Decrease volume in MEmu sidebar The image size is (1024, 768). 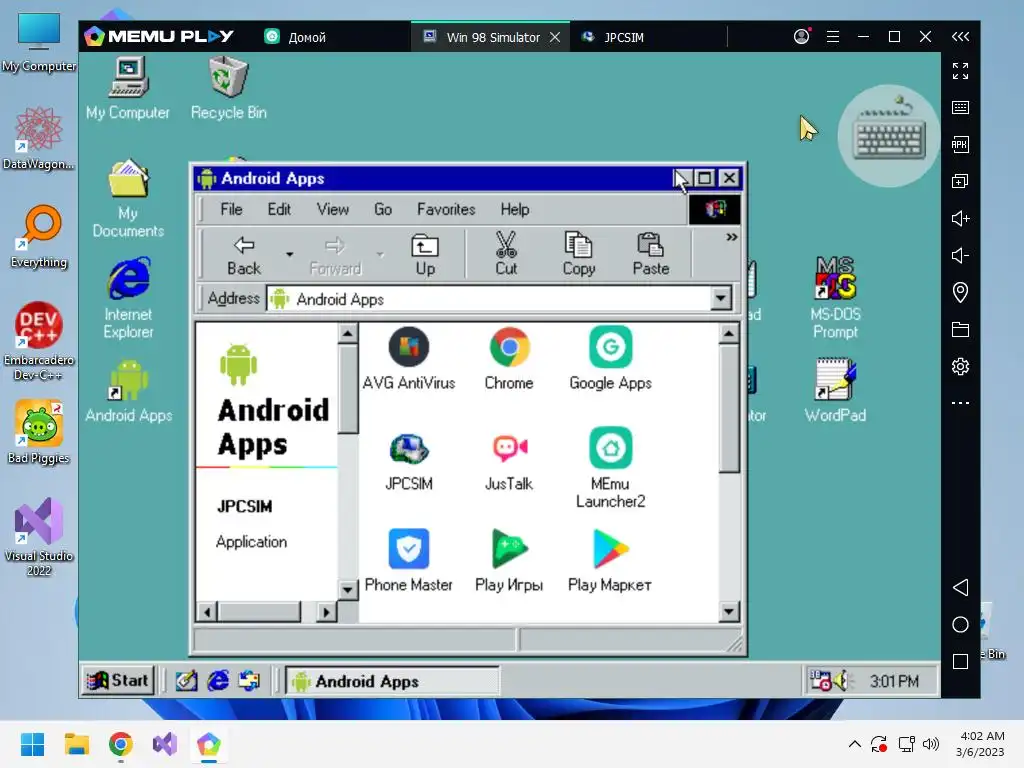click(959, 255)
